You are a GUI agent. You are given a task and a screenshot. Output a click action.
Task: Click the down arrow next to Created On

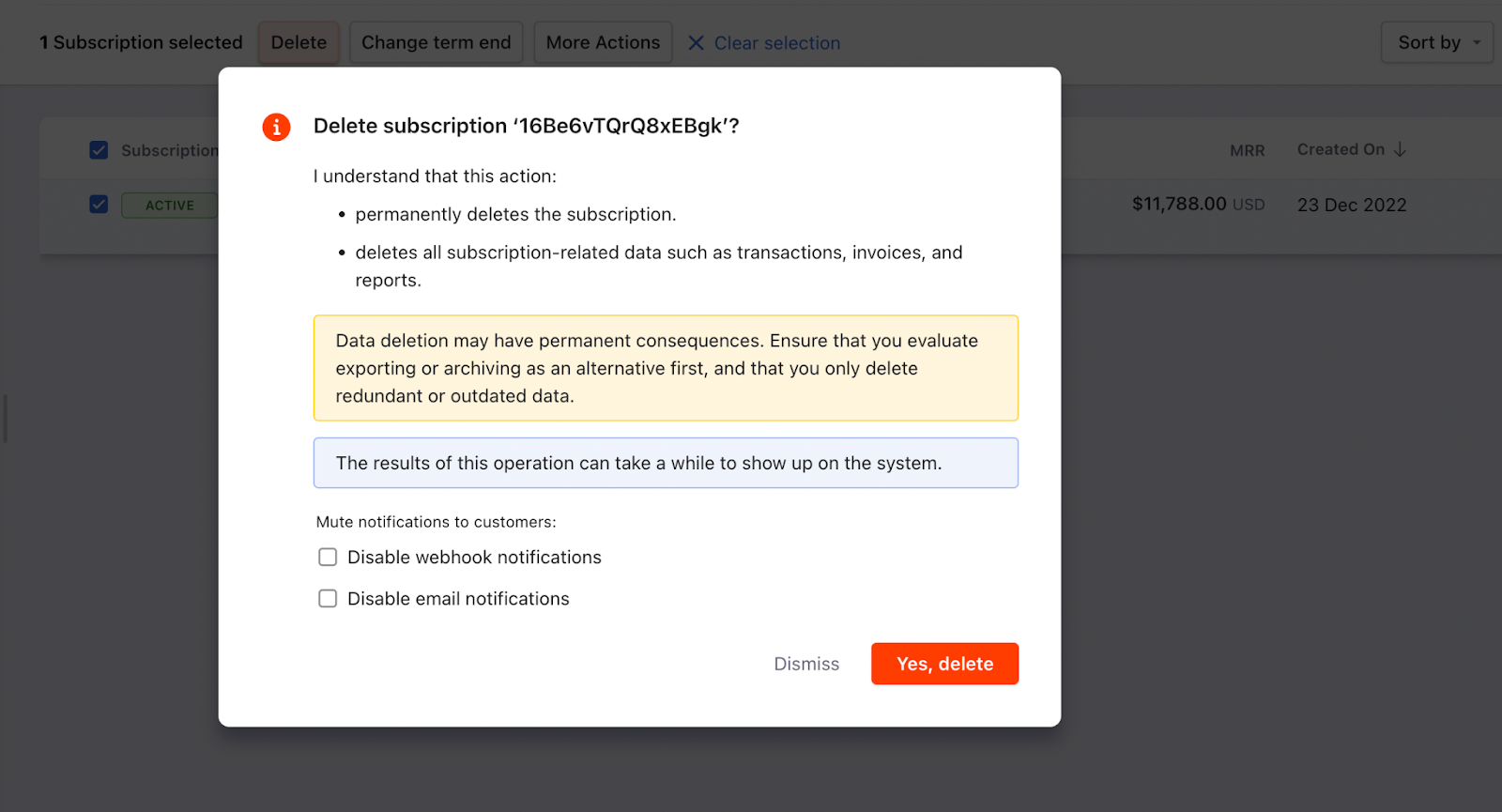(x=1400, y=150)
